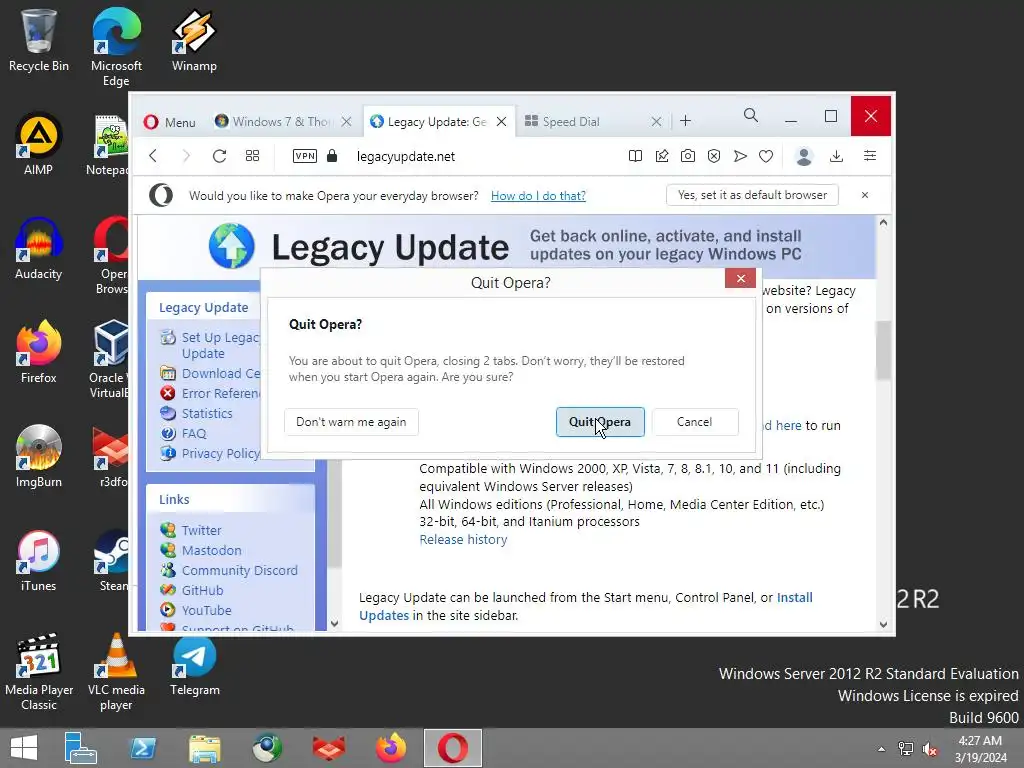Open the downloads icon

(836, 155)
